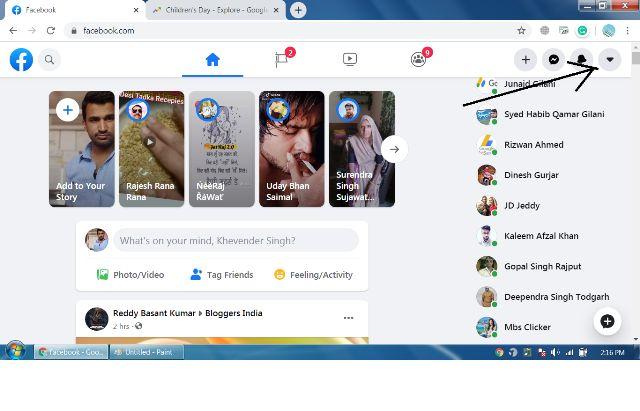Open Messenger from the header
Image resolution: width=640 pixels, height=411 pixels.
[553, 60]
